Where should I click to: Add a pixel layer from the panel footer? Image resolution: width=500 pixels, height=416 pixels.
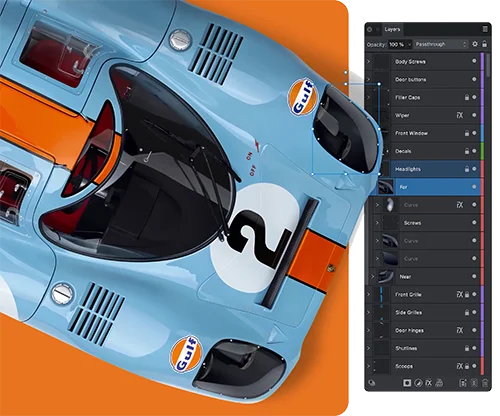click(474, 383)
